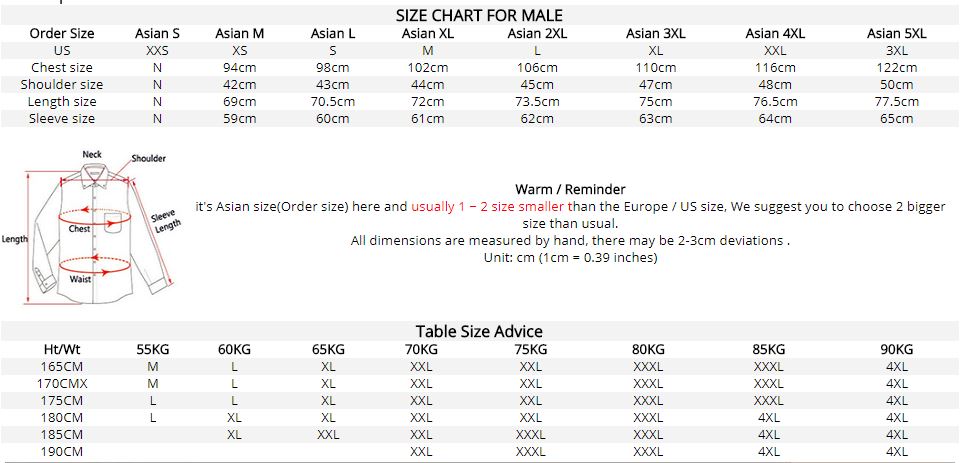
Task: Select the Asian 5XL column header
Action: click(x=896, y=34)
